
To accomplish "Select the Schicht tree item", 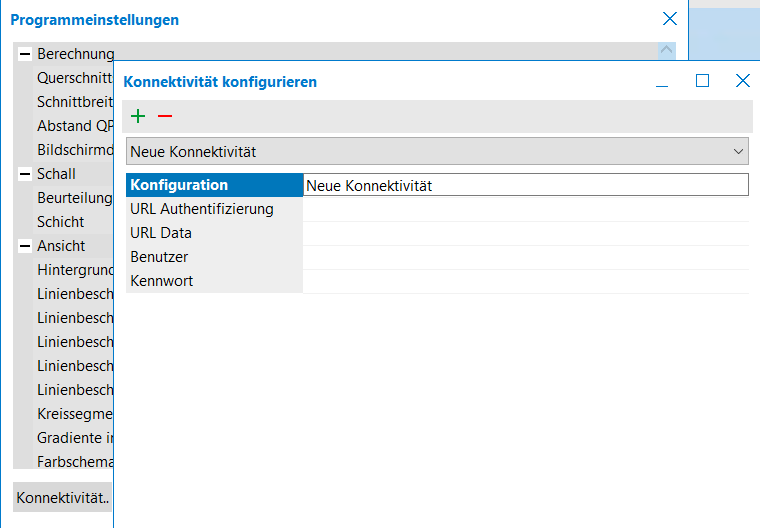I will click(x=61, y=222).
